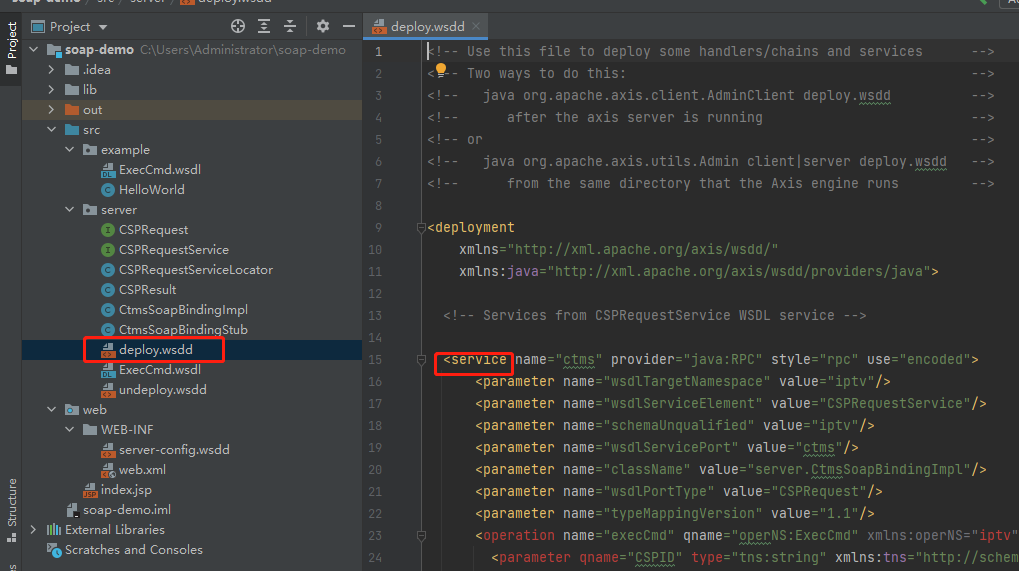Screen dimensions: 1019x571
Task: Click the wsdlTargetNamespace attribute value text
Action: point(686,381)
